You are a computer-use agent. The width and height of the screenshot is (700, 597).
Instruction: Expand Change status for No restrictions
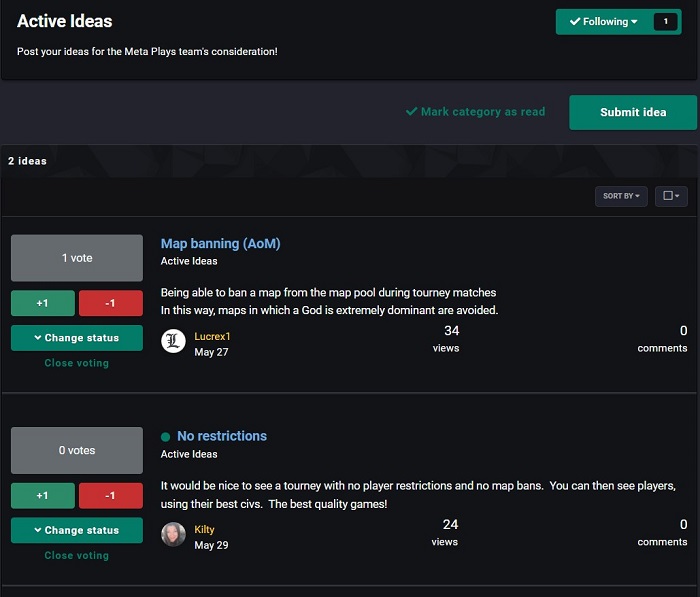coord(77,530)
